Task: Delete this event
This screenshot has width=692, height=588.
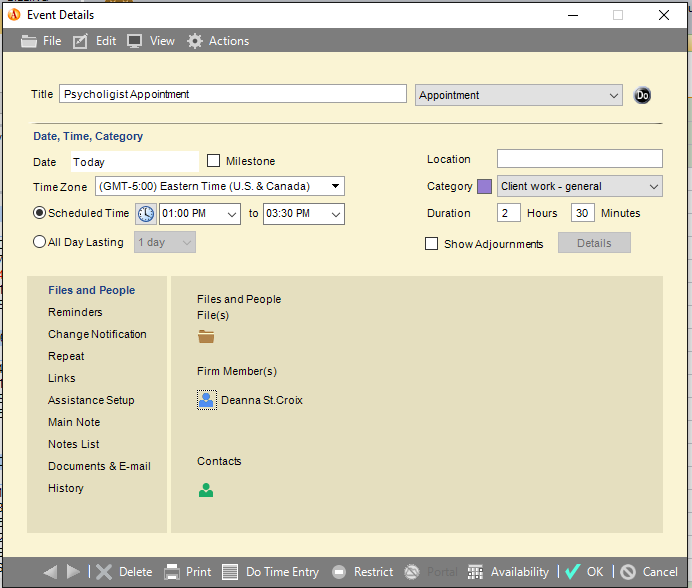Action: tap(124, 572)
